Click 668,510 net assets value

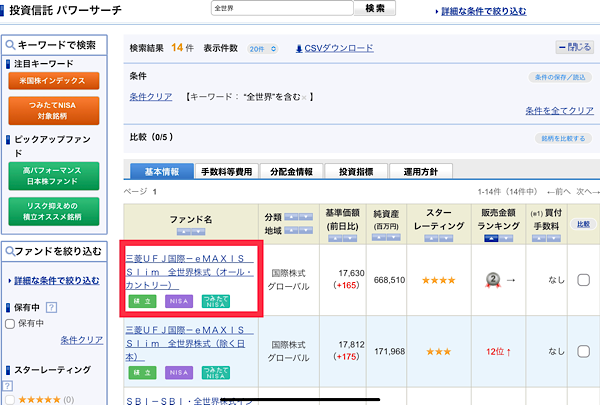click(x=389, y=280)
